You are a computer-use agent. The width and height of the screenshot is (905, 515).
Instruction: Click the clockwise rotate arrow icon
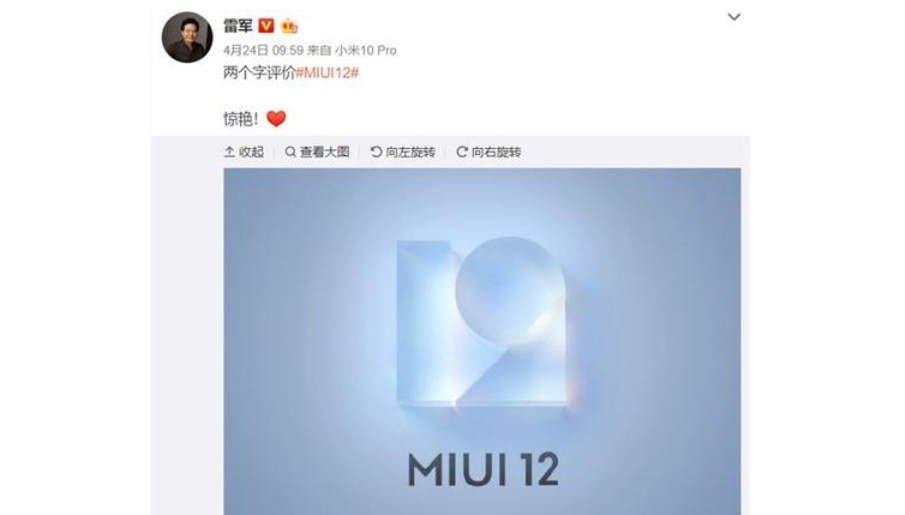(462, 152)
